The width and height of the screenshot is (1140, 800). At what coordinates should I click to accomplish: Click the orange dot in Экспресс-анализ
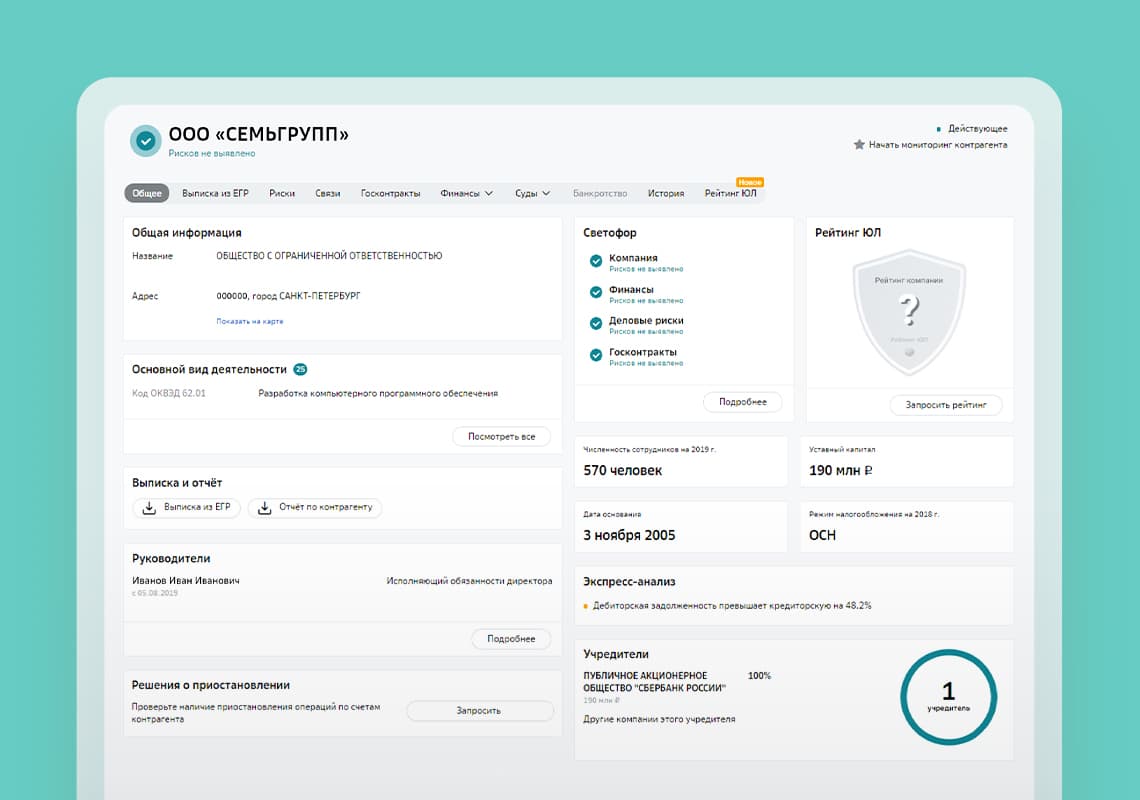pyautogui.click(x=586, y=606)
